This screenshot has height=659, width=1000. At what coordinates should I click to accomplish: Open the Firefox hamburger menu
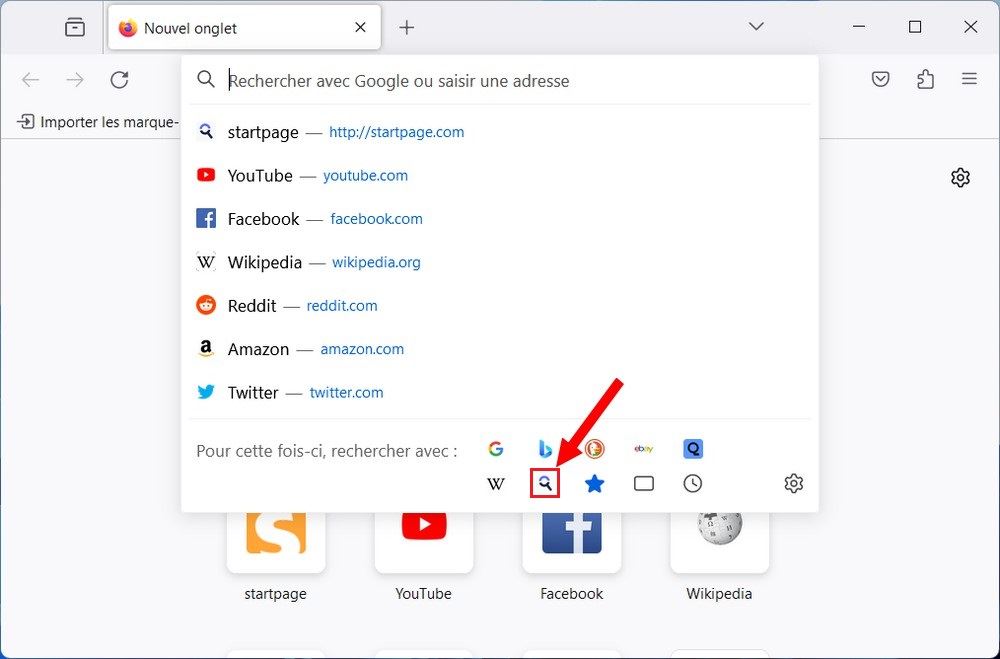(969, 79)
